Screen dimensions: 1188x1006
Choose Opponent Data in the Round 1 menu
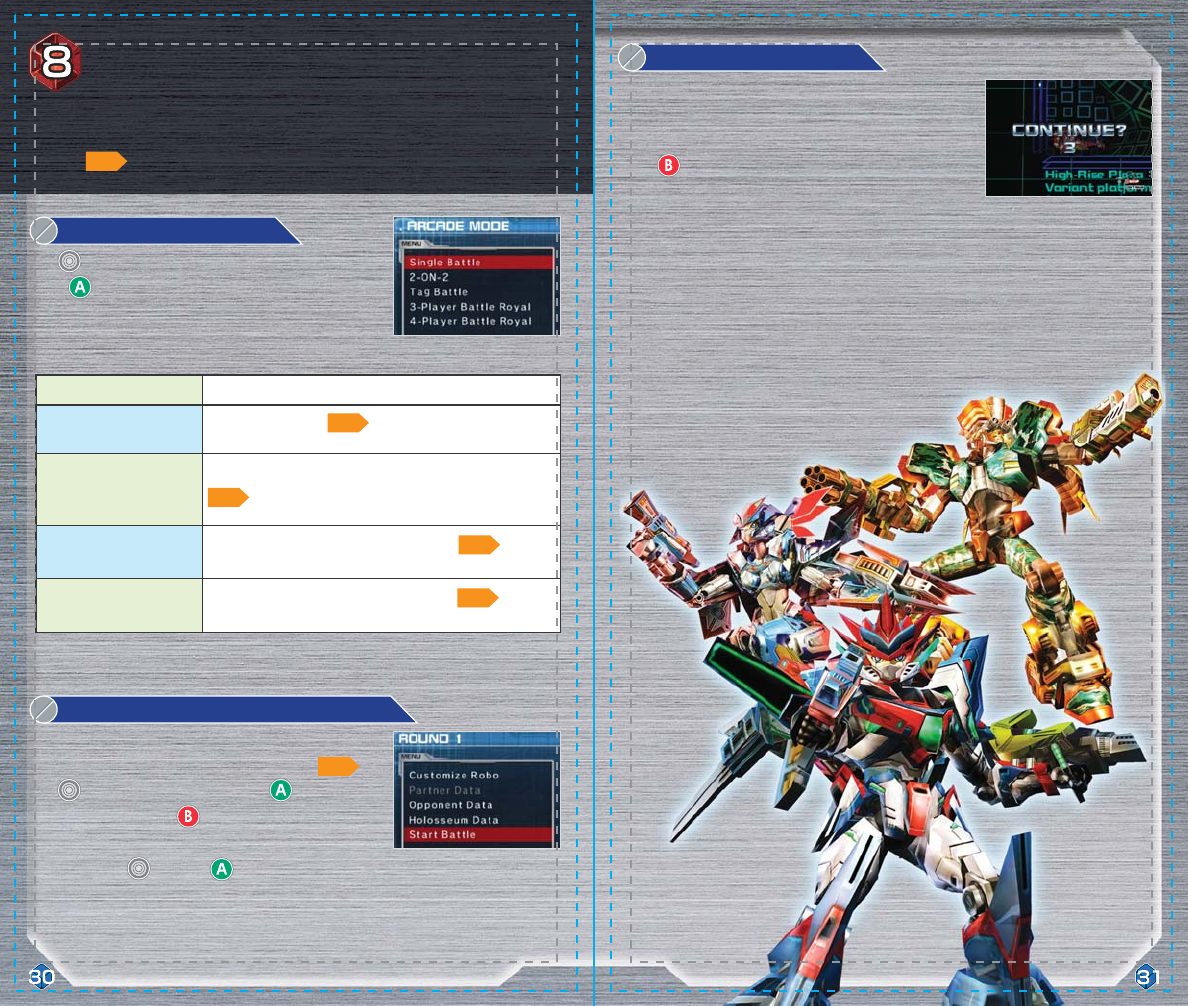tap(451, 805)
